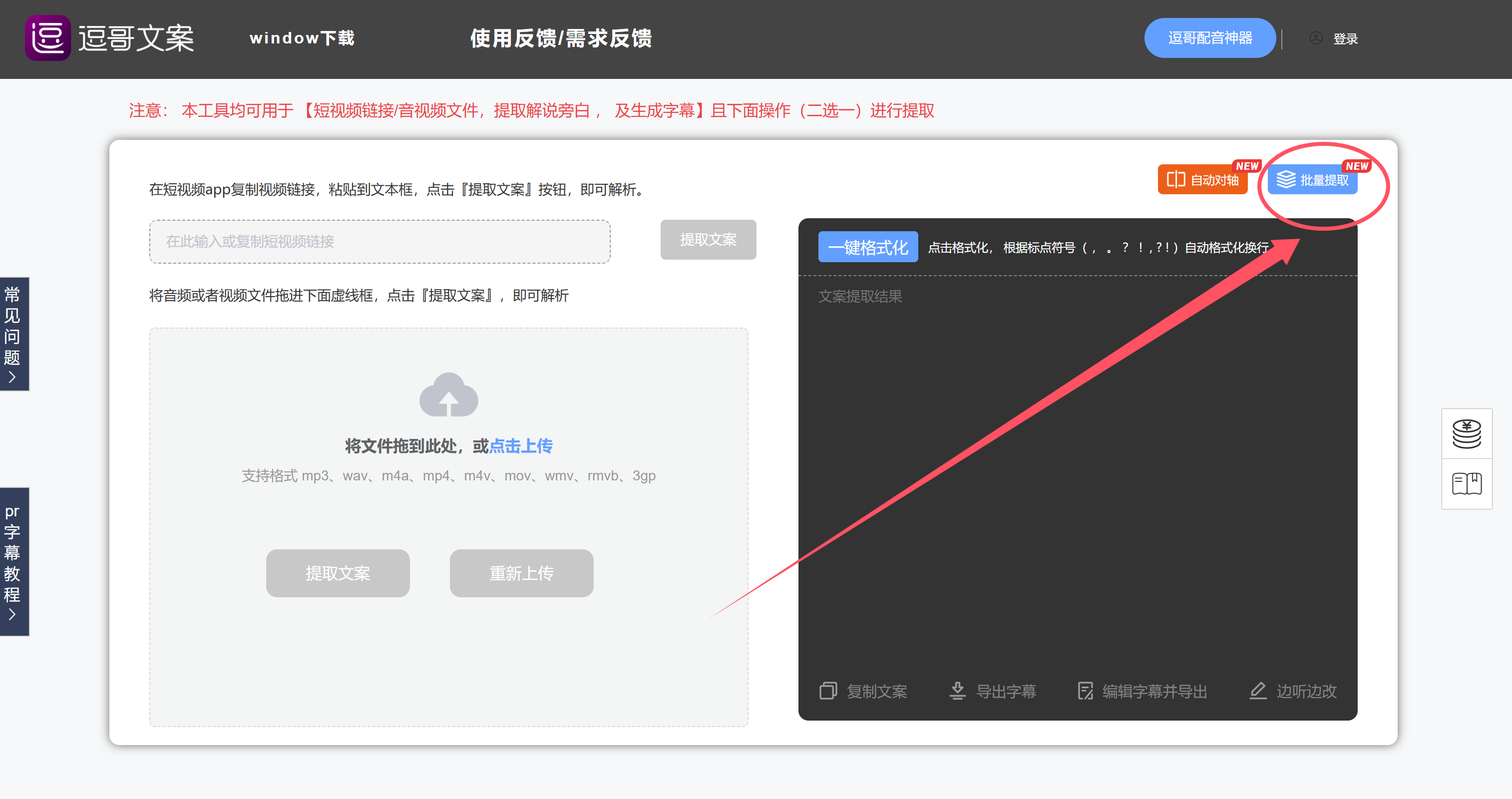Click the user avatar icon beside 登录
Viewport: 1512px width, 799px height.
1315,38
